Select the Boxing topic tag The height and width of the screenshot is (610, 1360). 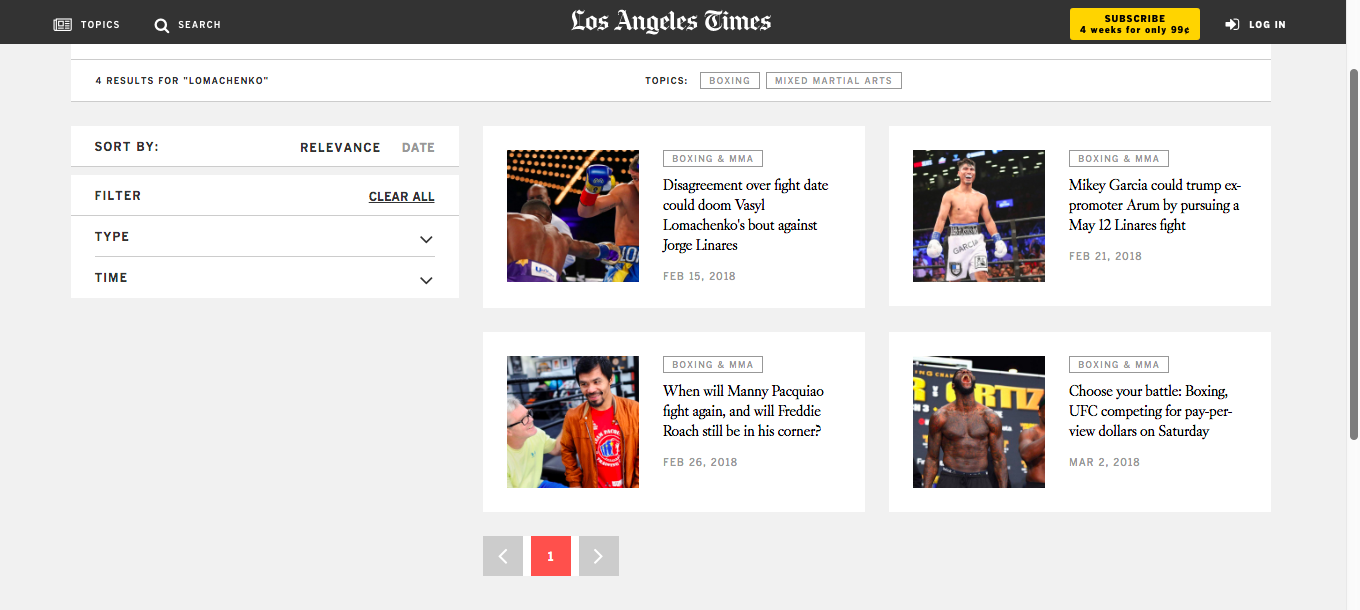click(729, 81)
